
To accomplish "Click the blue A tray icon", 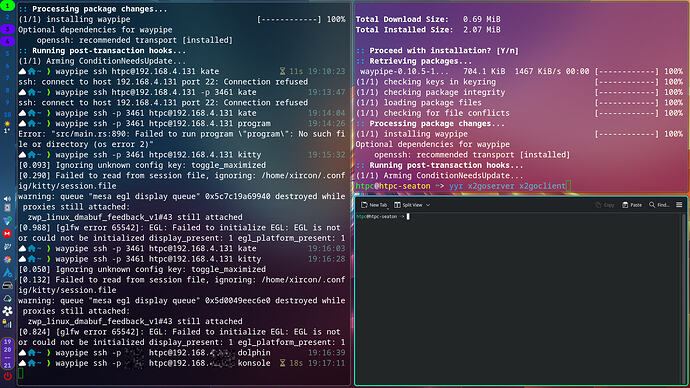I will pos(7,273).
